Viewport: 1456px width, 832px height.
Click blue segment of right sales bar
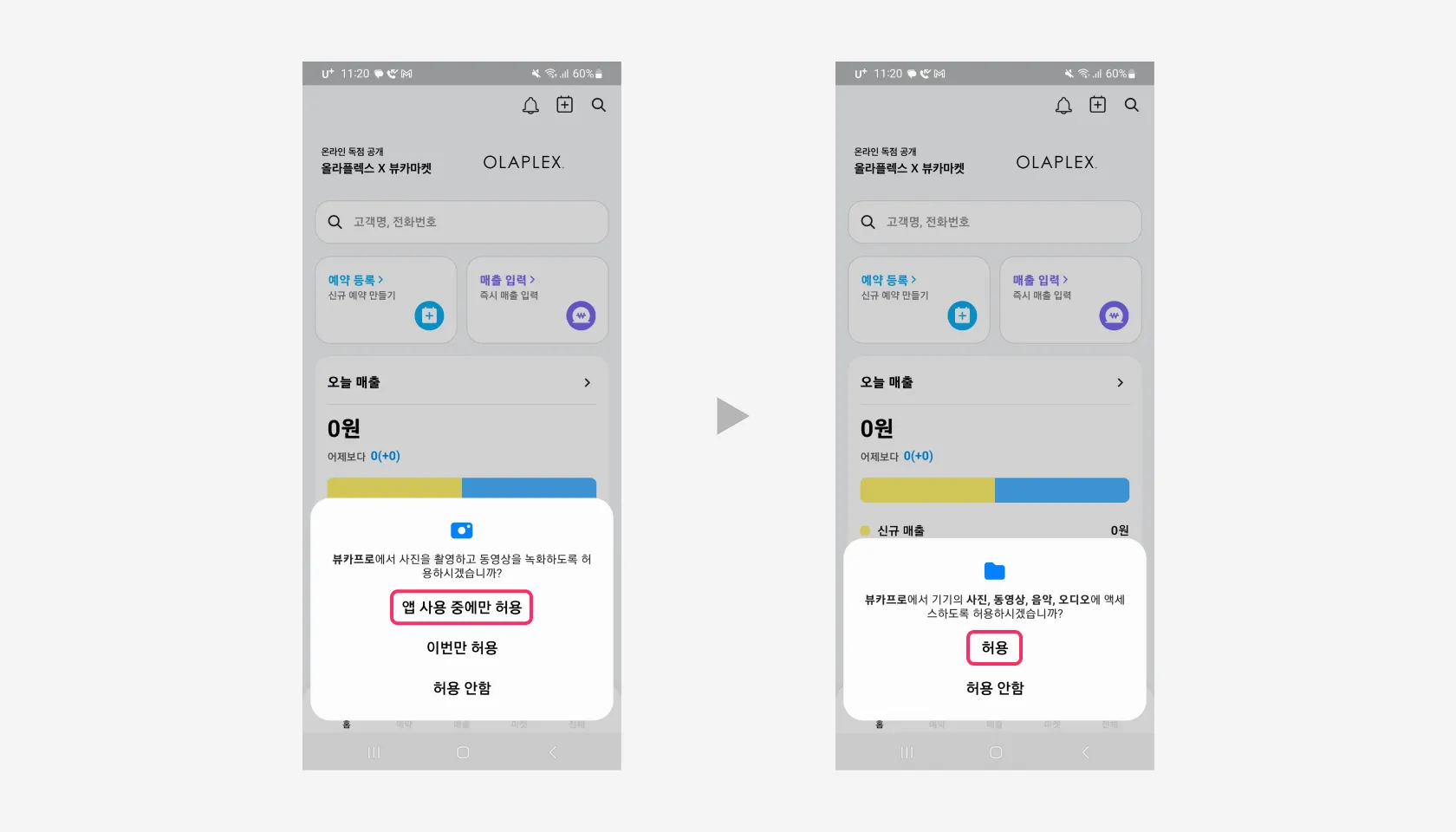pos(1062,491)
